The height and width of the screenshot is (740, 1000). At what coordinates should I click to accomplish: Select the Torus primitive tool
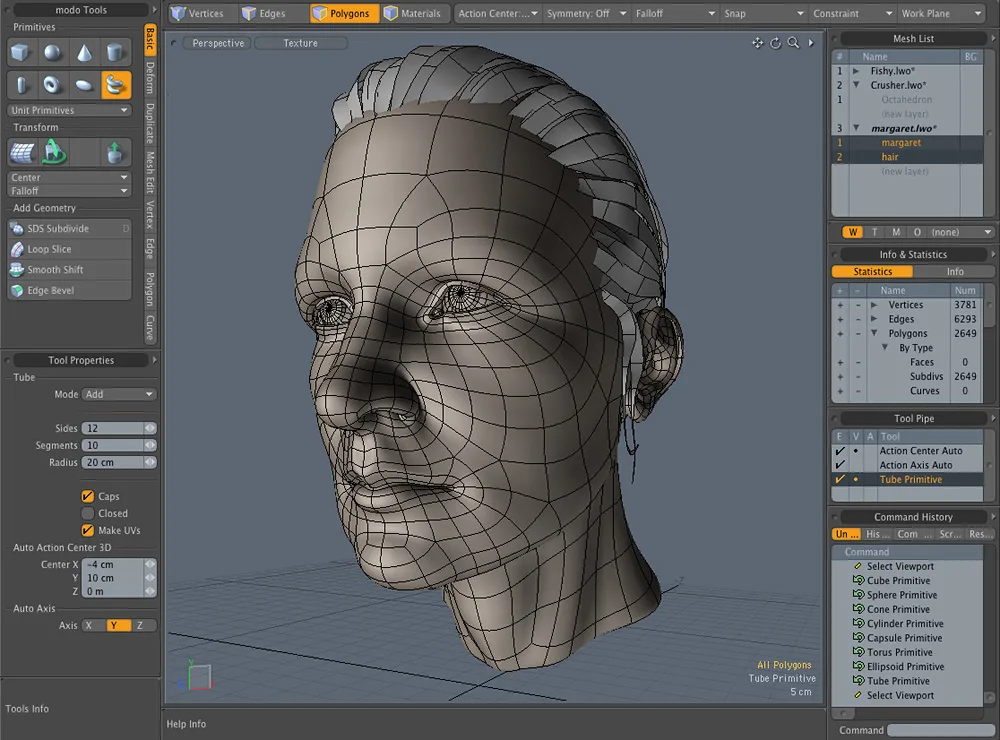(51, 85)
